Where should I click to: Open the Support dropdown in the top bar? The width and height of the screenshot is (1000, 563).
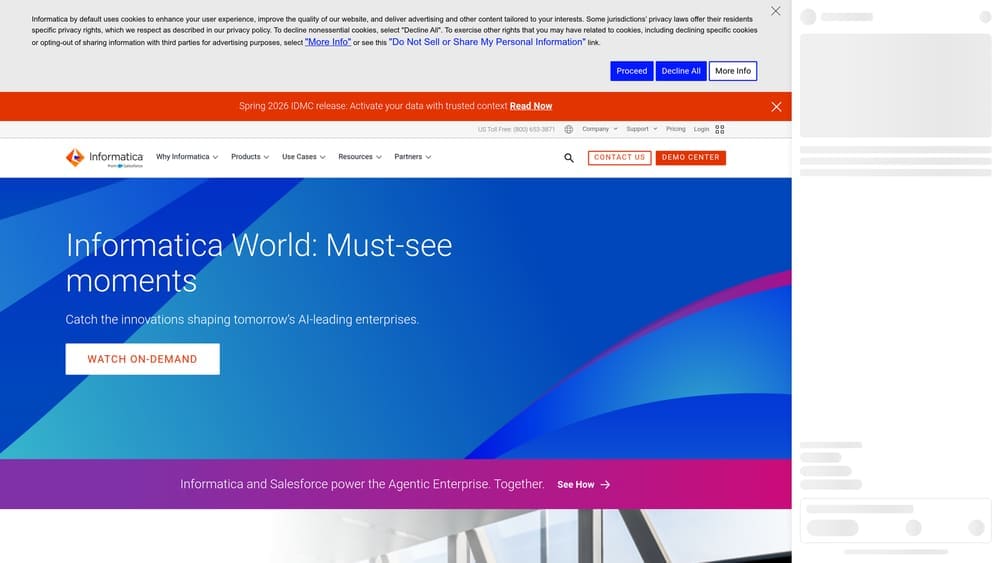(x=642, y=129)
